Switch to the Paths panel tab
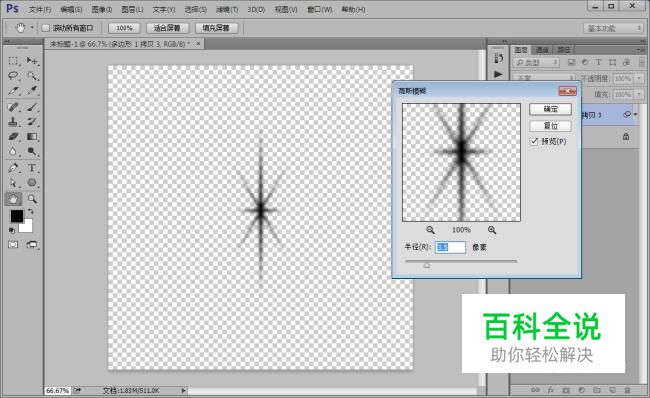The width and height of the screenshot is (650, 398). pyautogui.click(x=563, y=50)
